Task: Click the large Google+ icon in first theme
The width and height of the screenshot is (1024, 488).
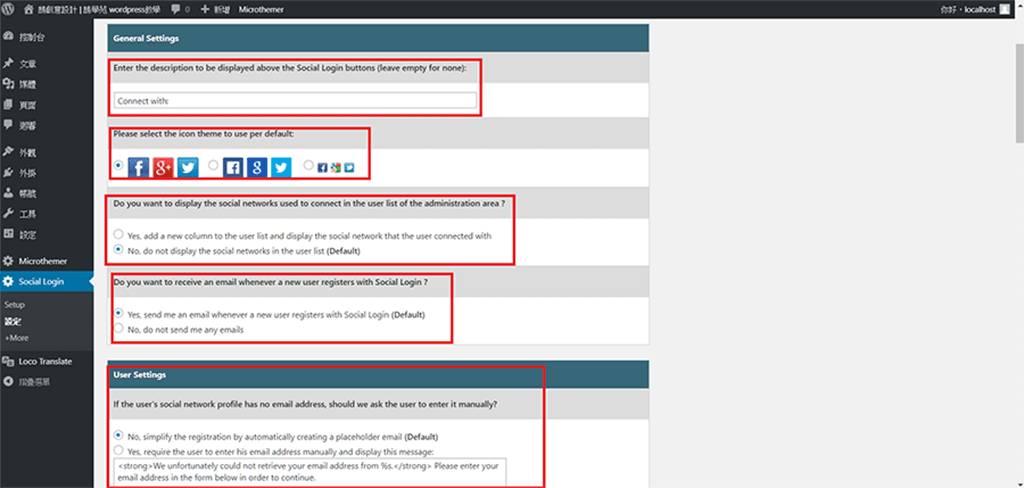Action: (x=164, y=166)
